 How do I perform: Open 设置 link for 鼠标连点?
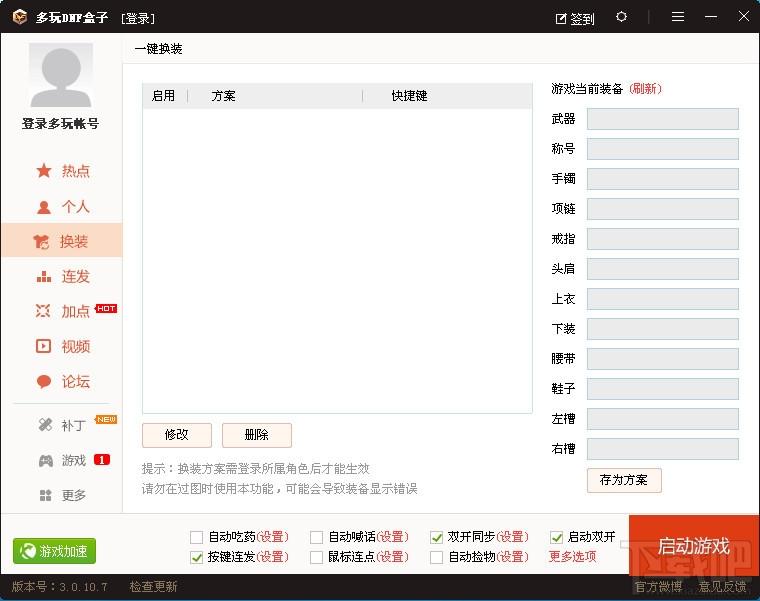[x=393, y=557]
